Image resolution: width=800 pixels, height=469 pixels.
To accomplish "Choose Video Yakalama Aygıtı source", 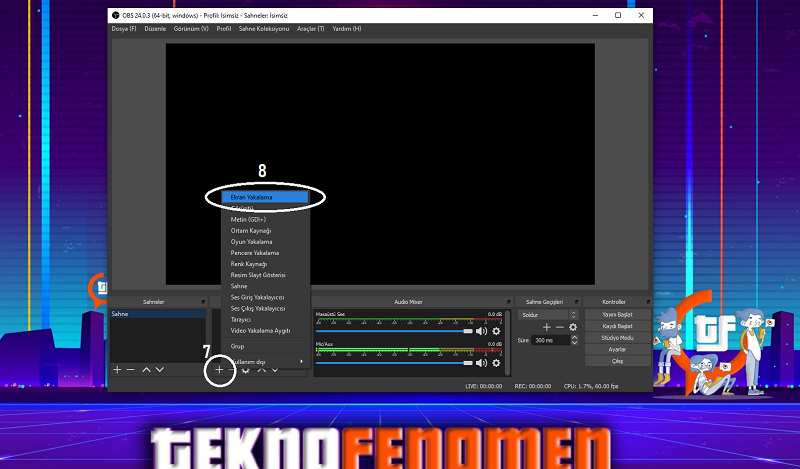I will (265, 331).
